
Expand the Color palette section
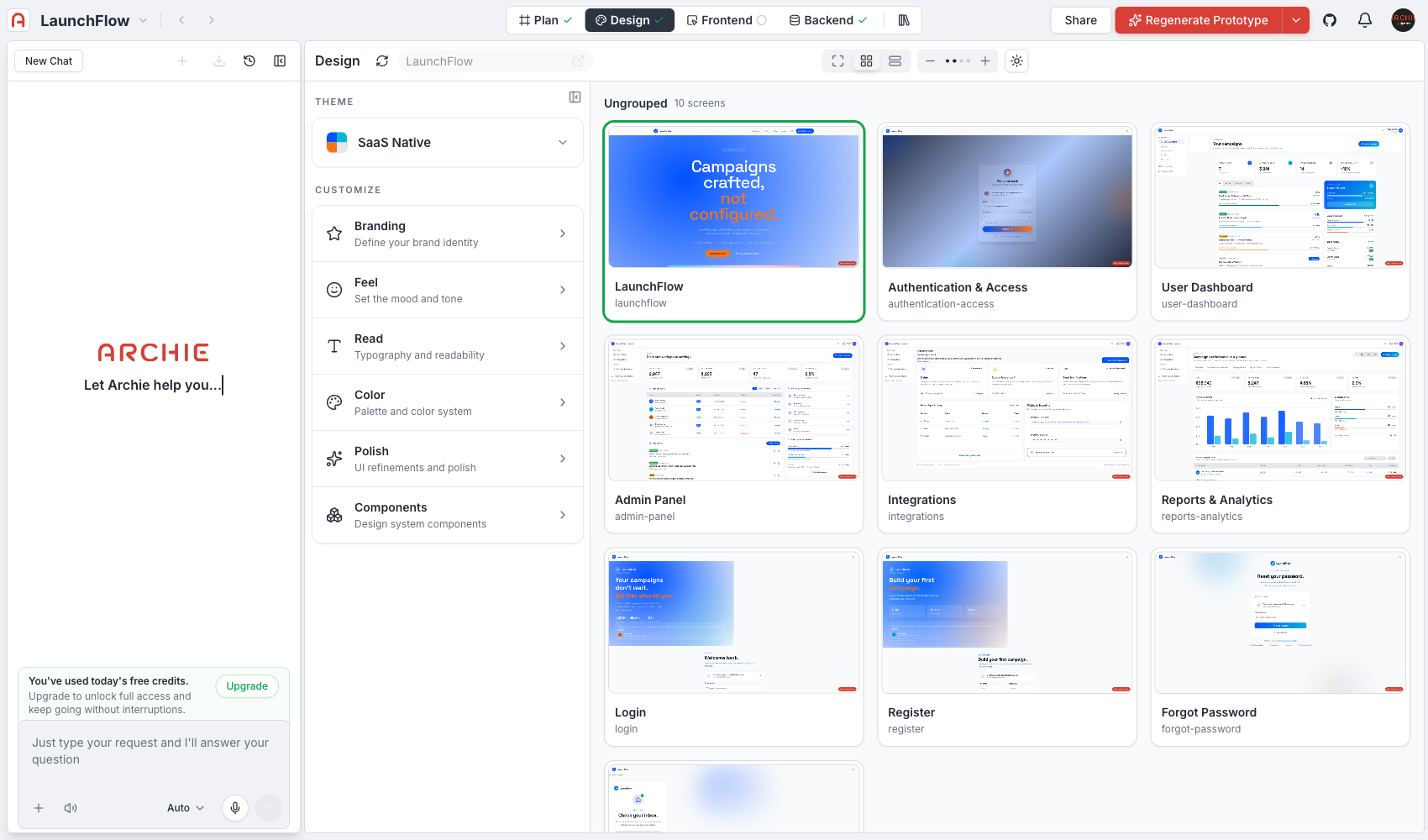[448, 402]
